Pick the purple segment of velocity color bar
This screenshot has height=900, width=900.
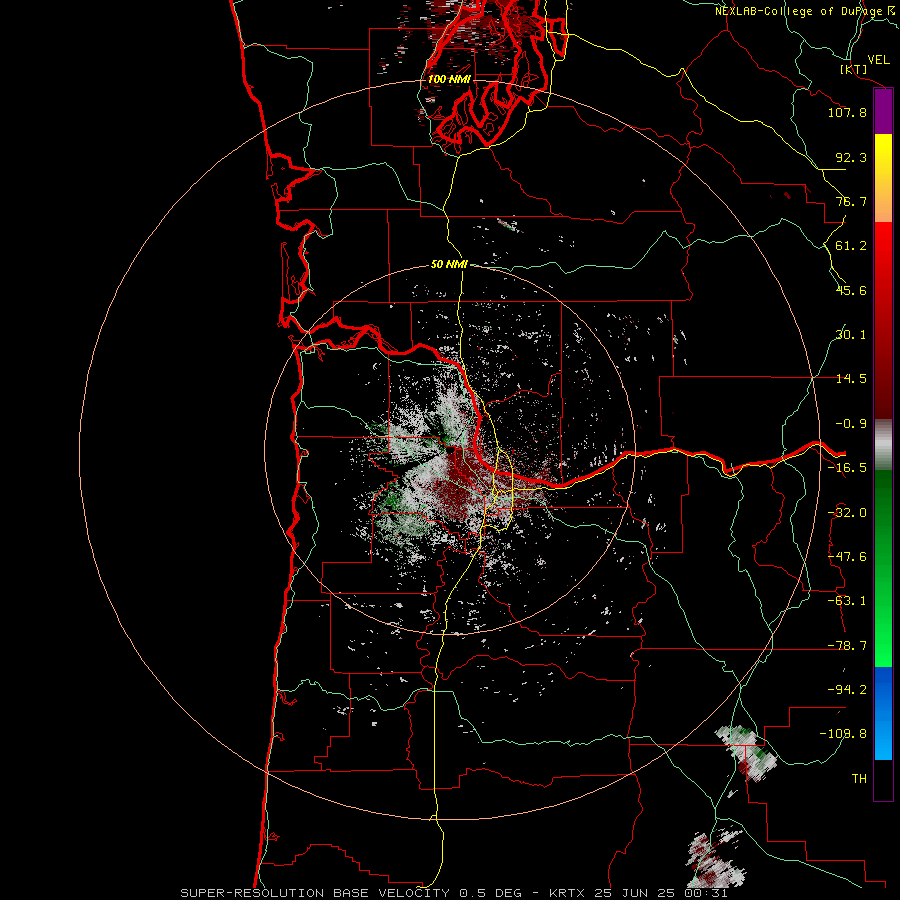point(883,111)
